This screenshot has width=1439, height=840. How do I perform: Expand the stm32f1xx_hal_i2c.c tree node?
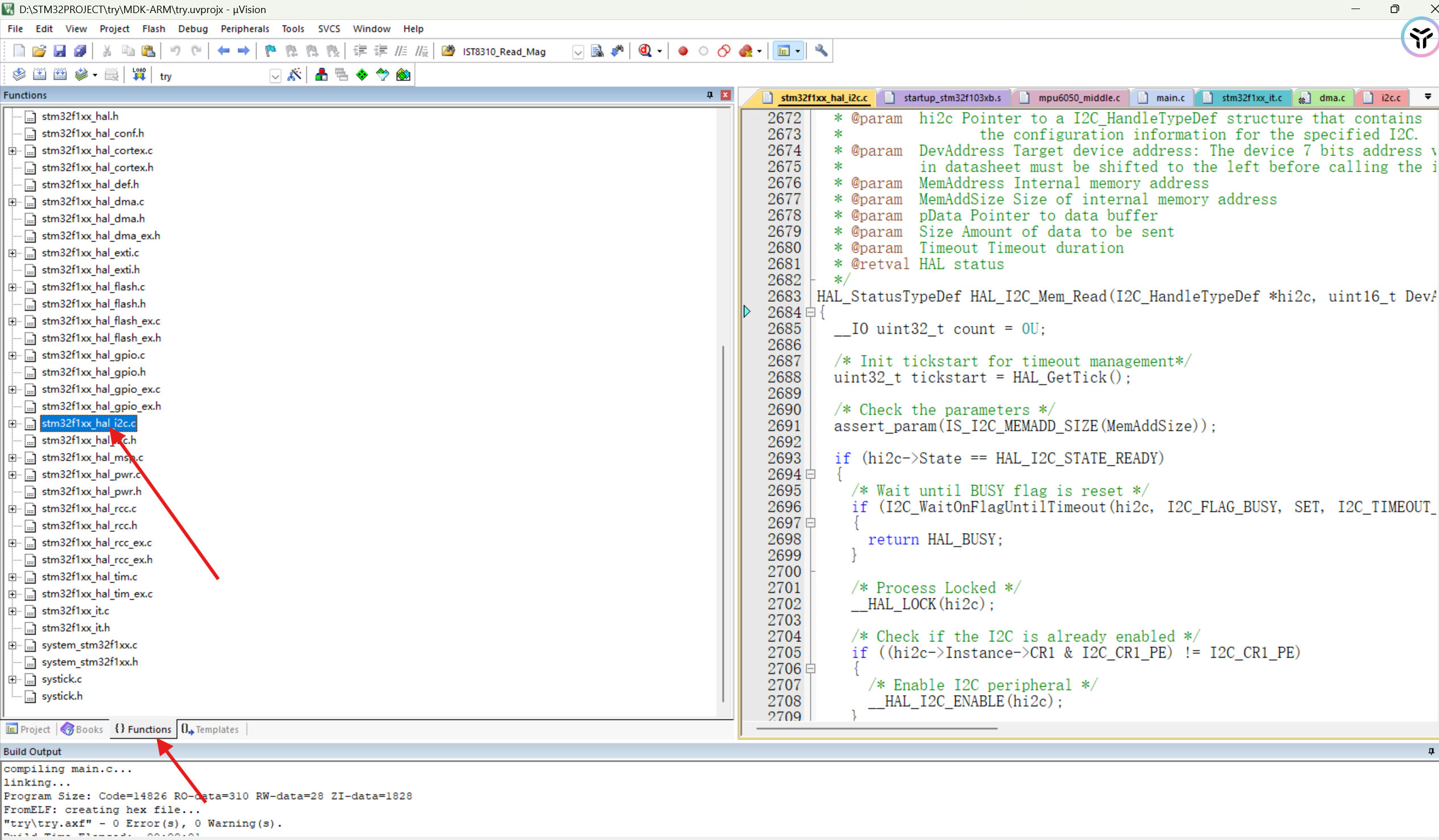(x=12, y=423)
